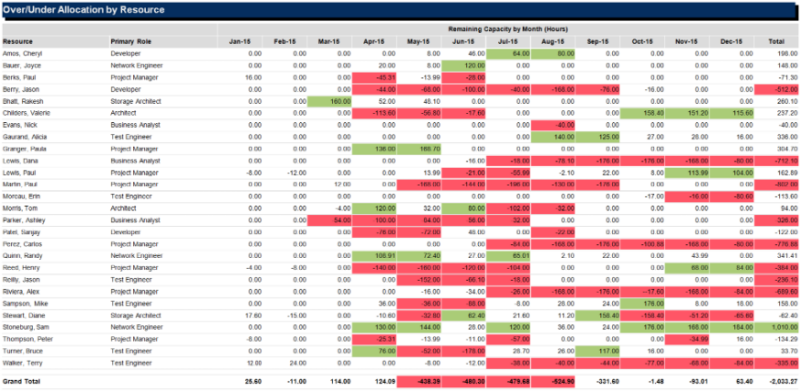Screen dimensions: 800x391
Task: Click green 160.00 Mar-15 cell for Bhatt, Rakesh
Action: click(329, 102)
